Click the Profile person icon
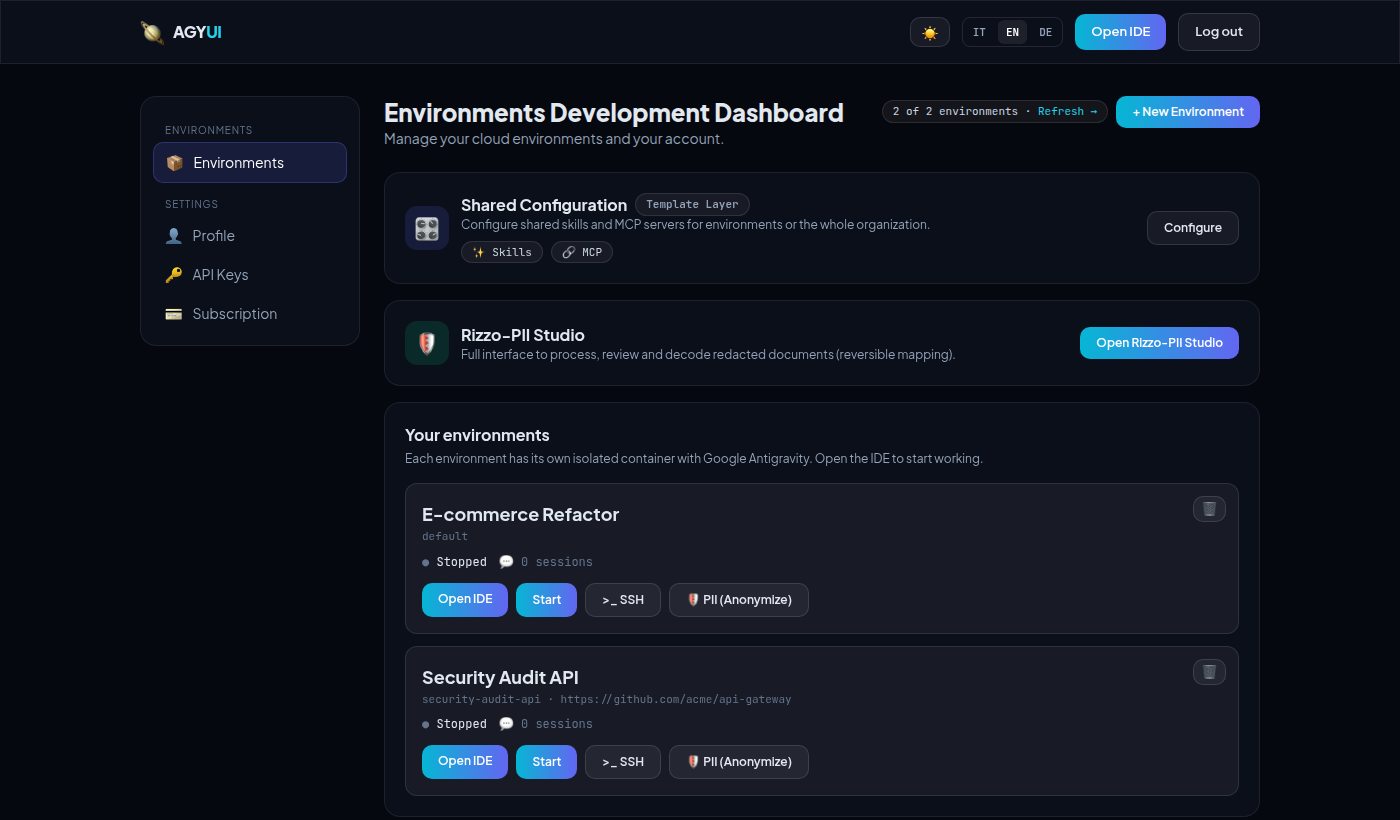This screenshot has height=820, width=1400. coord(174,236)
